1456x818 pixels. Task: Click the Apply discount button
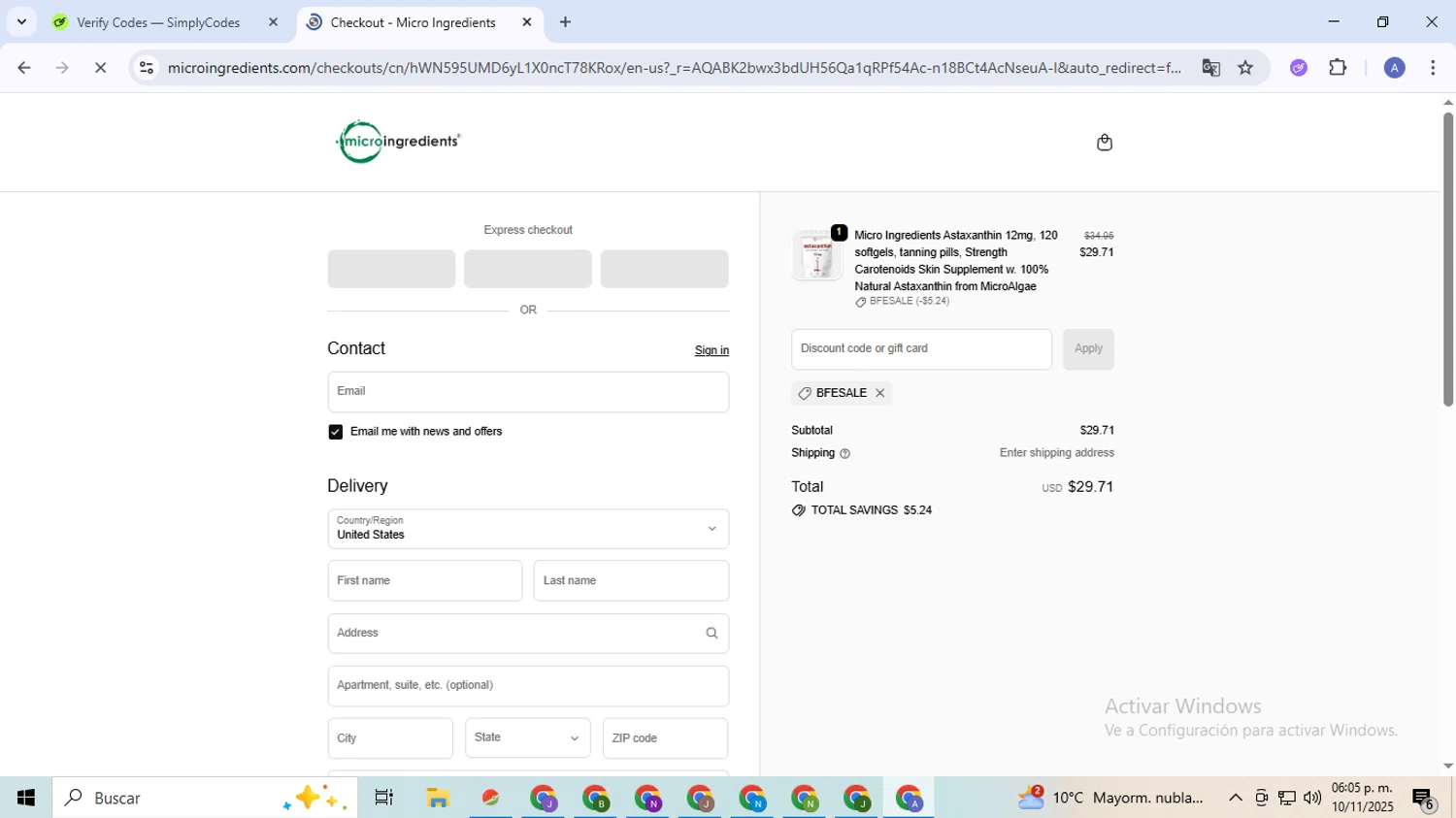[x=1088, y=349]
